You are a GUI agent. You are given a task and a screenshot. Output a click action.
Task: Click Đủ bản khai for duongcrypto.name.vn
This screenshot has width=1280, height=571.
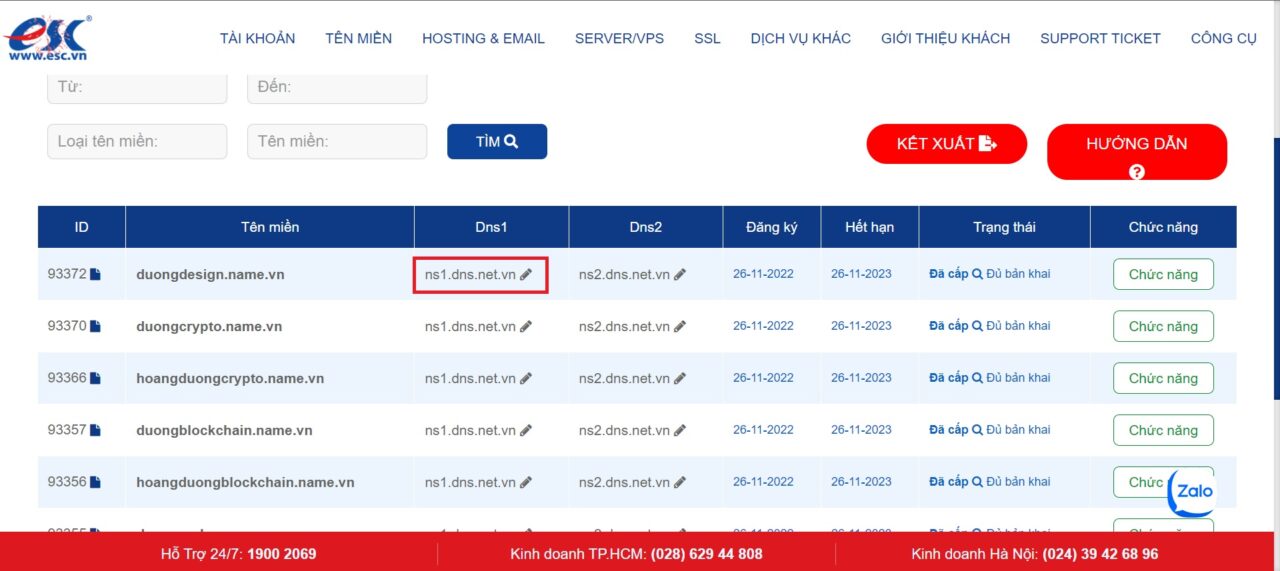[1018, 326]
